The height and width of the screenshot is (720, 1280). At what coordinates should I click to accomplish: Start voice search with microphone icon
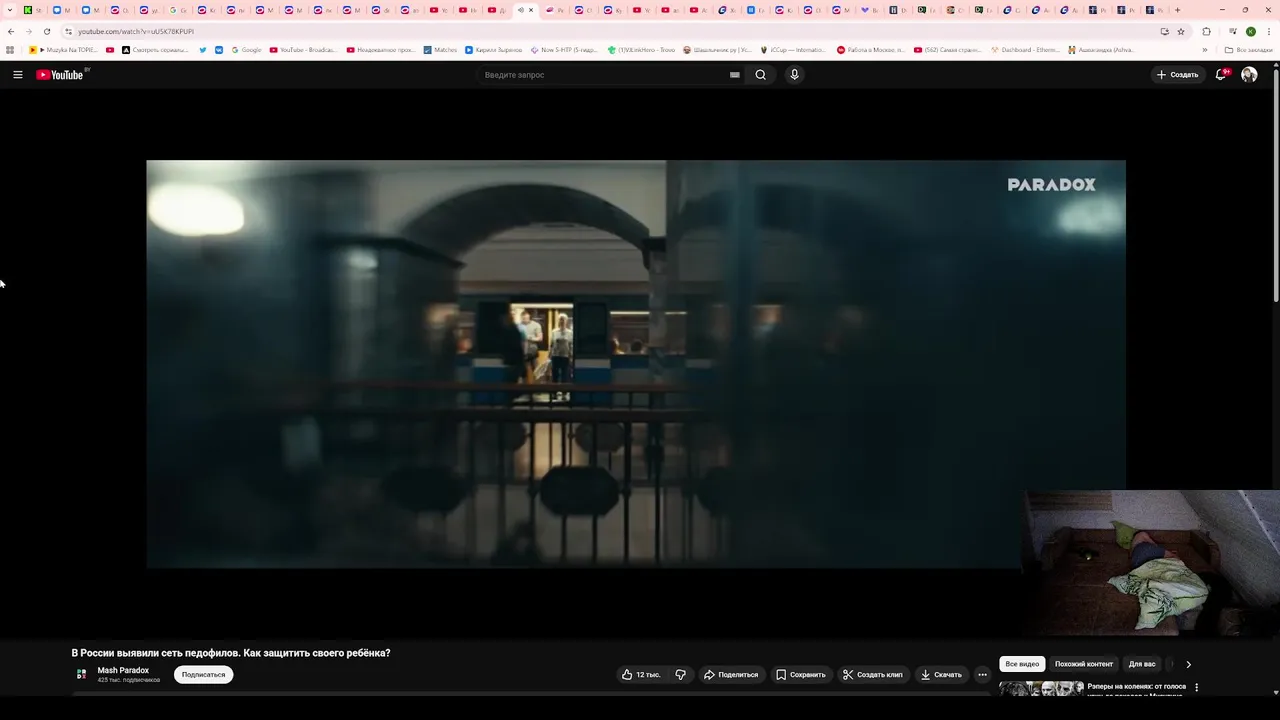coord(794,75)
